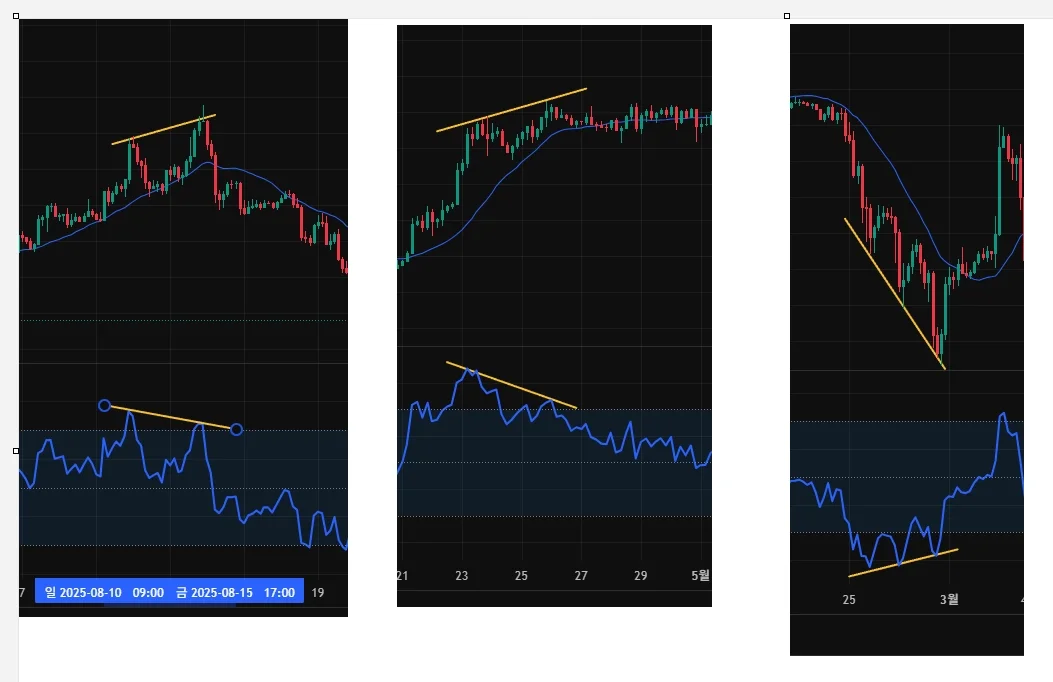The width and height of the screenshot is (1053, 682).
Task: Click the 5월 month label on middle chart
Action: coord(702,575)
